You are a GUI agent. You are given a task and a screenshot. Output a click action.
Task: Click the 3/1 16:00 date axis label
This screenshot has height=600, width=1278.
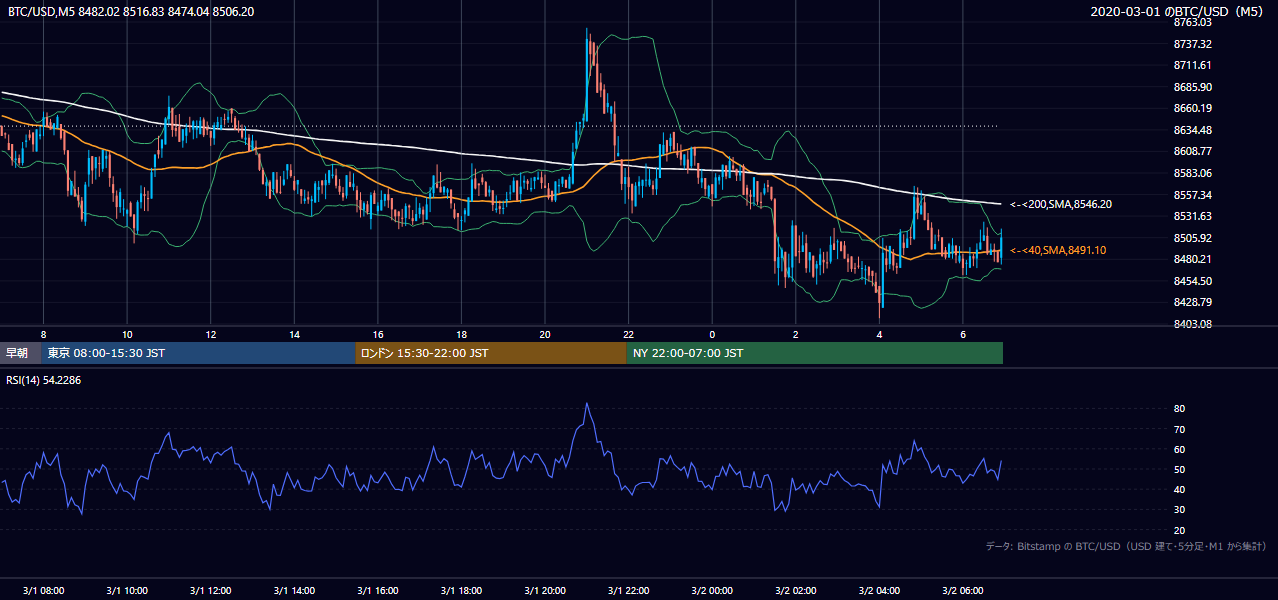point(378,590)
